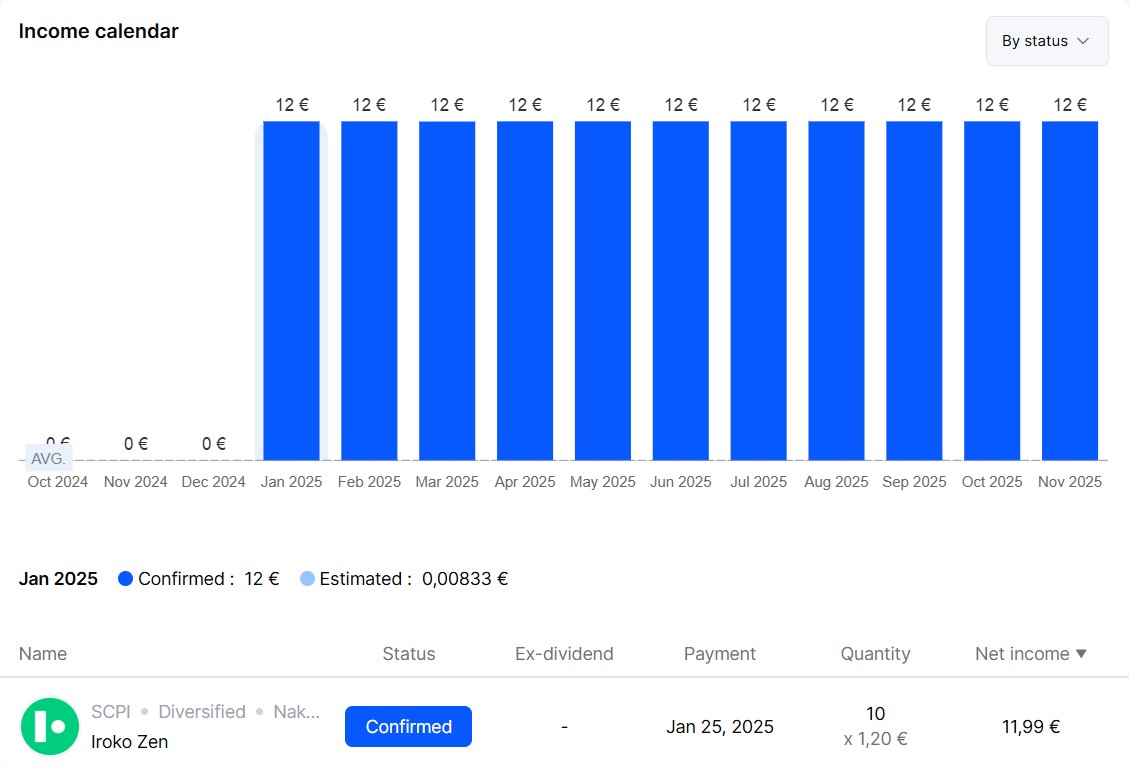Select the Nov 2025 bar
Image resolution: width=1129 pixels, height=767 pixels.
click(1069, 291)
